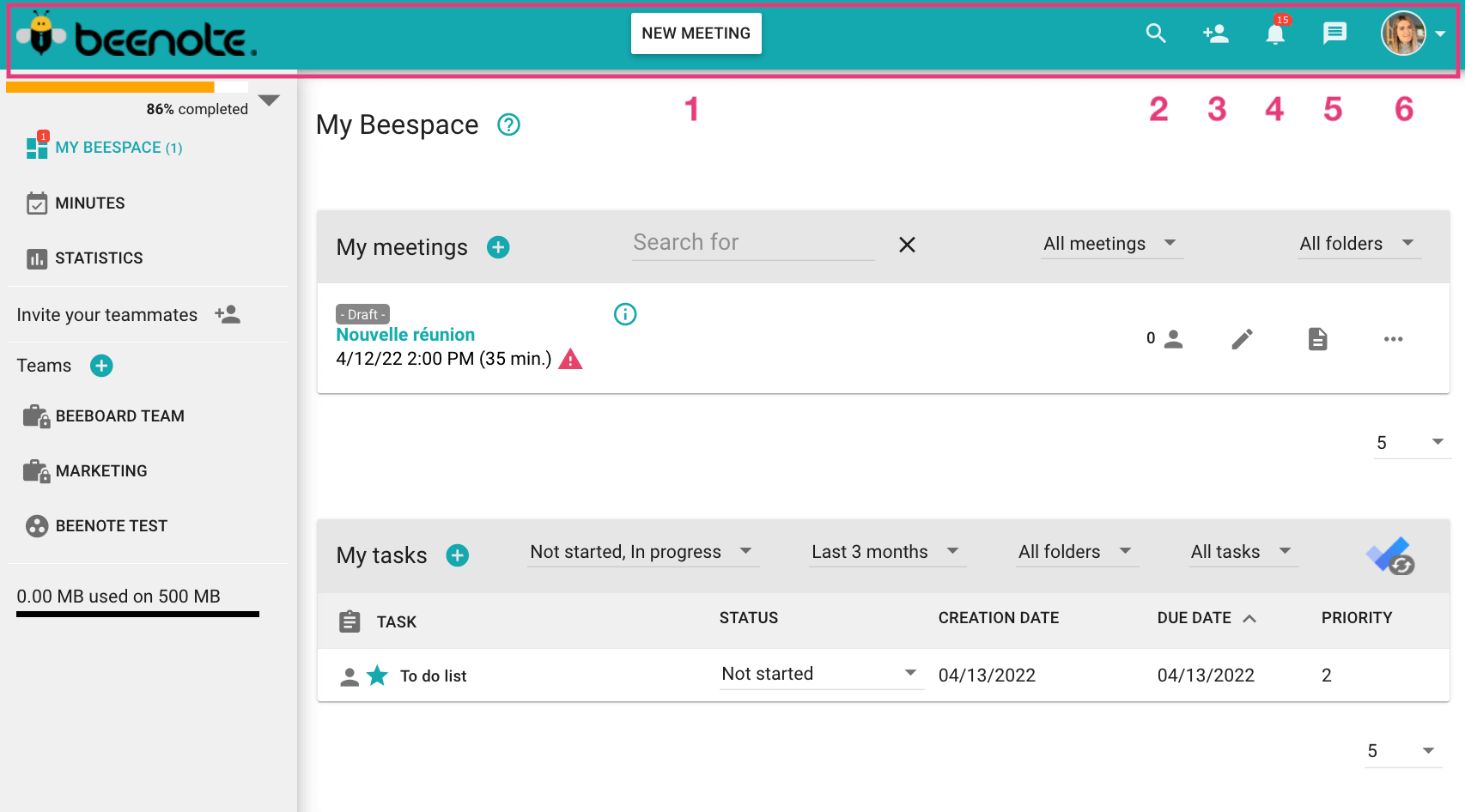Click the 0 participants person icon
This screenshot has width=1465, height=812.
pos(1173,339)
